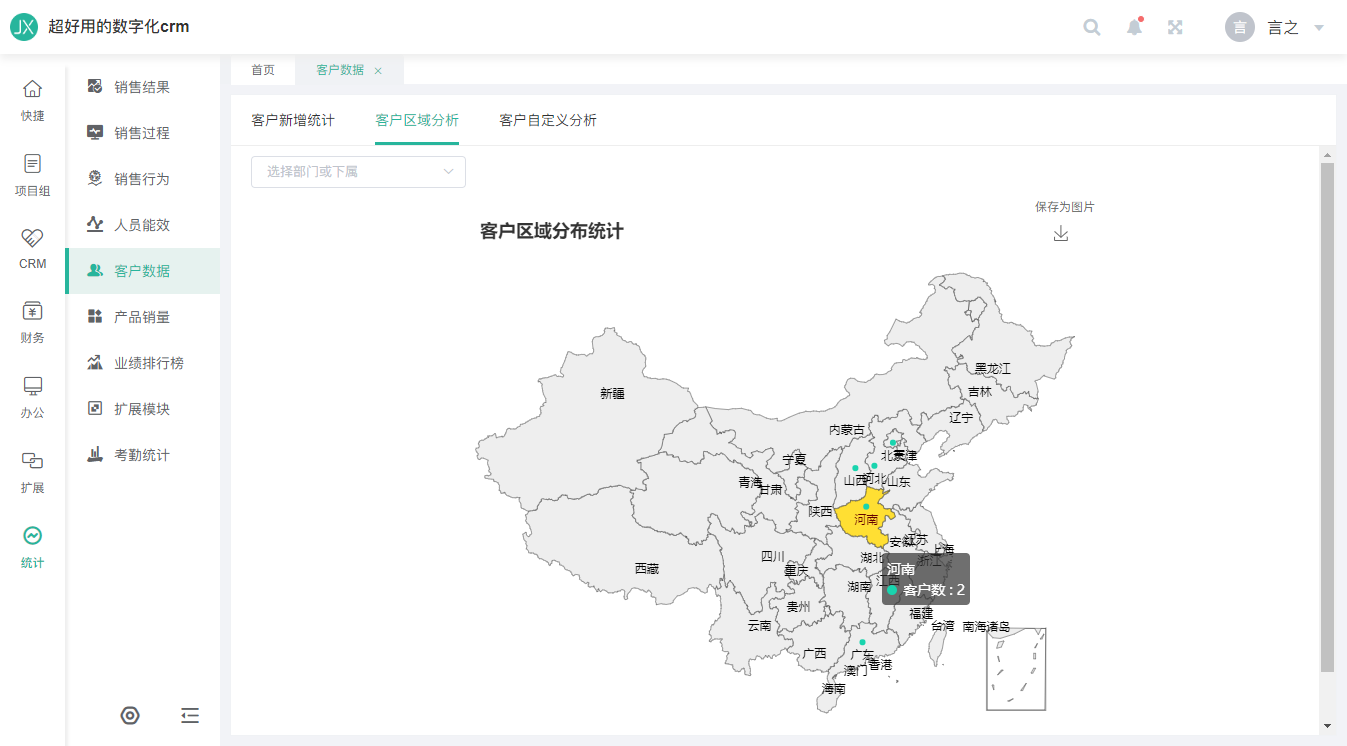The width and height of the screenshot is (1347, 746).
Task: Click the 南海诸岛 inset map
Action: [x=1016, y=669]
